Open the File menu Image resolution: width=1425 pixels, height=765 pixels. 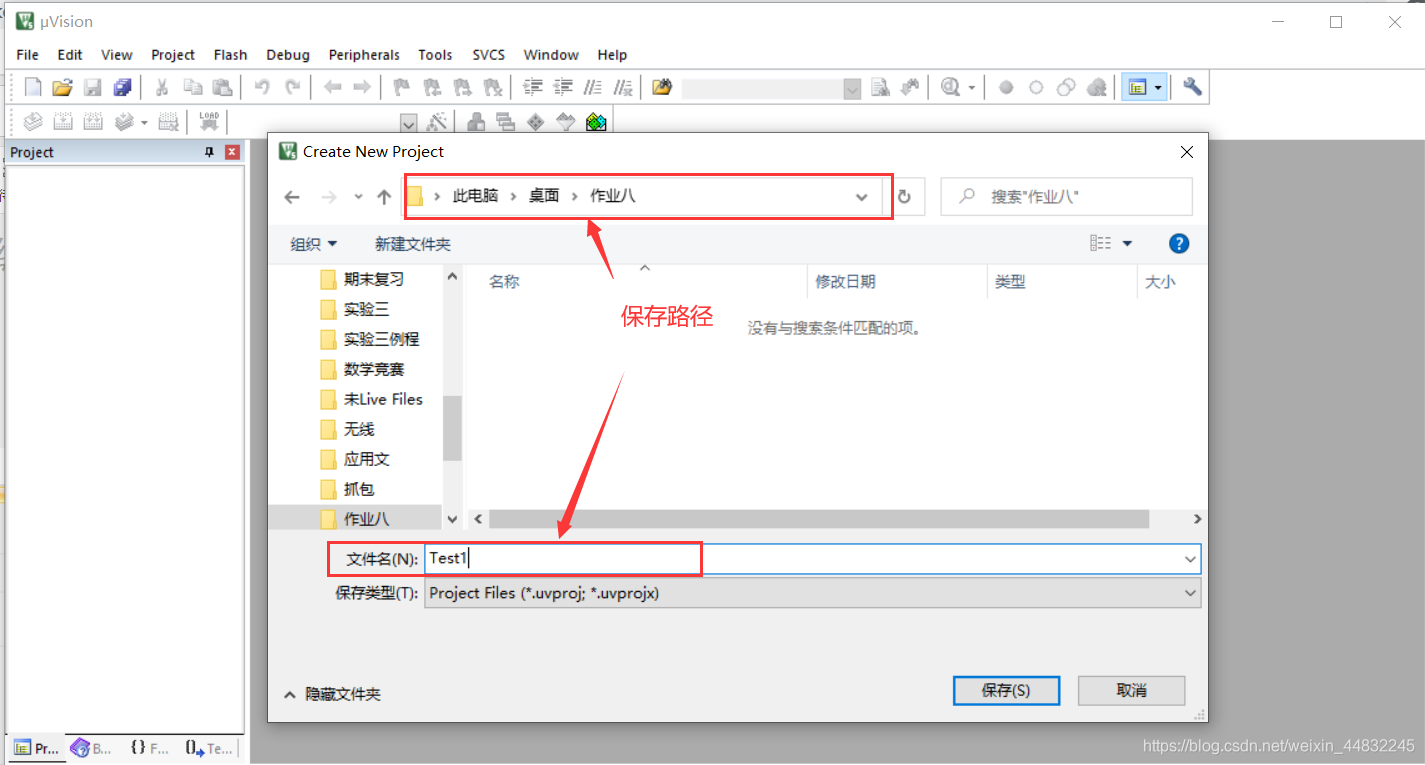pyautogui.click(x=28, y=55)
